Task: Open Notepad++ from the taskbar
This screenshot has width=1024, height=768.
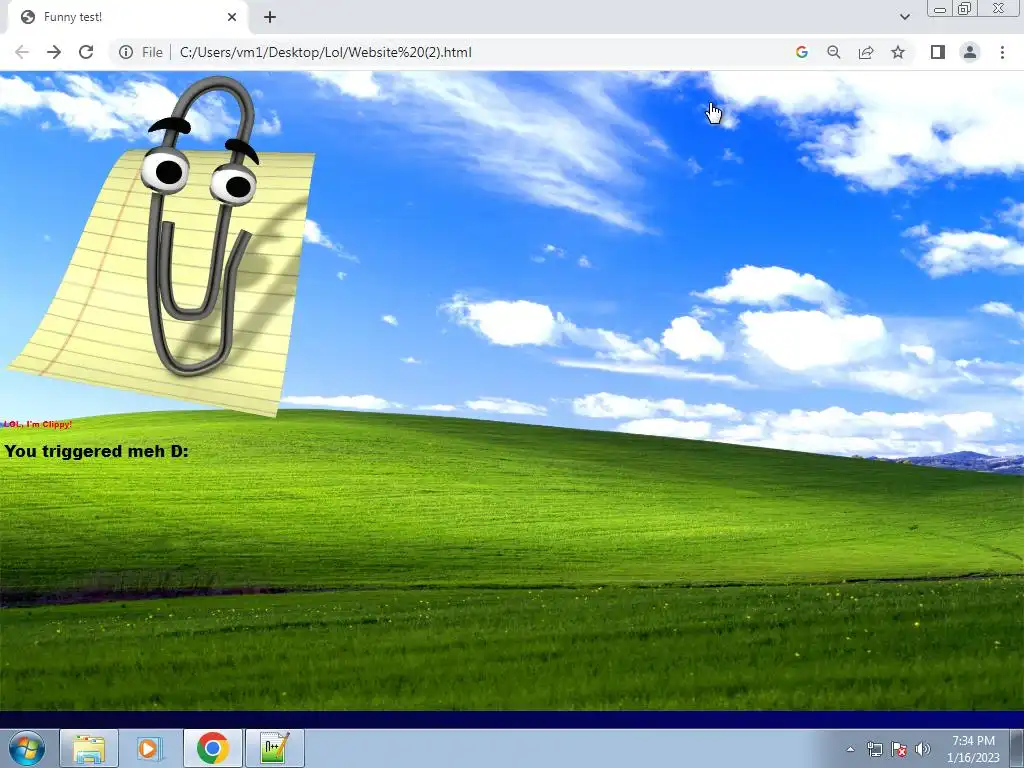Action: pyautogui.click(x=274, y=748)
